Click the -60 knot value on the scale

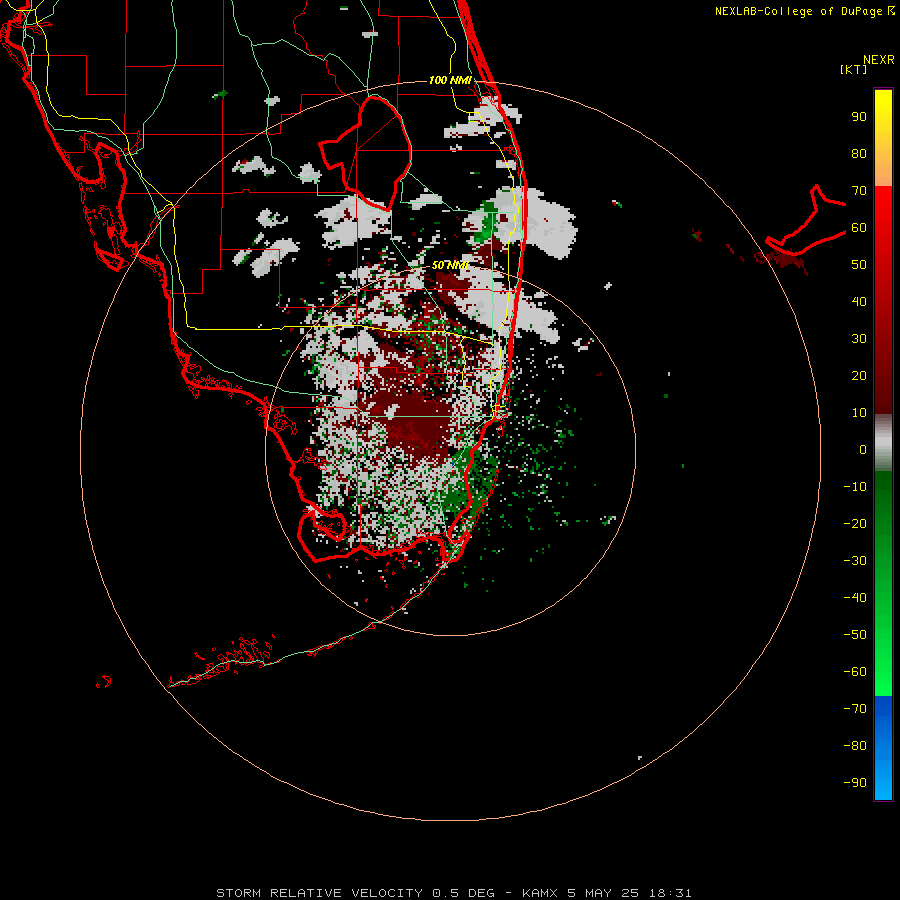(x=855, y=672)
